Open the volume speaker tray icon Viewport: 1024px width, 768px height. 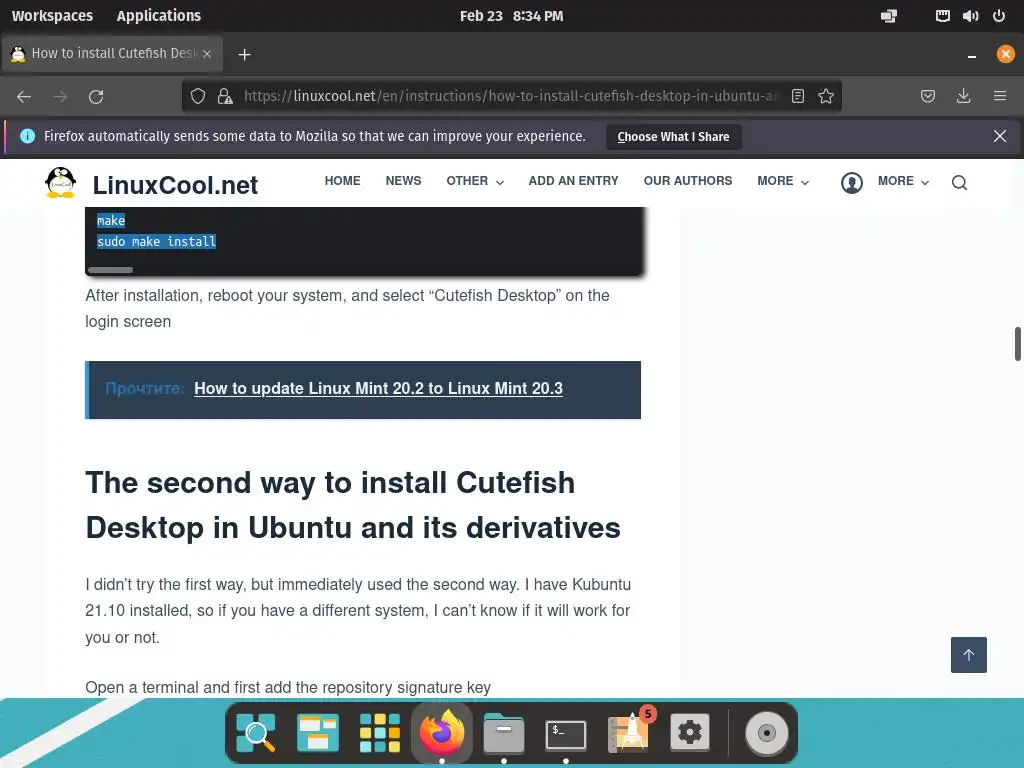[x=970, y=16]
